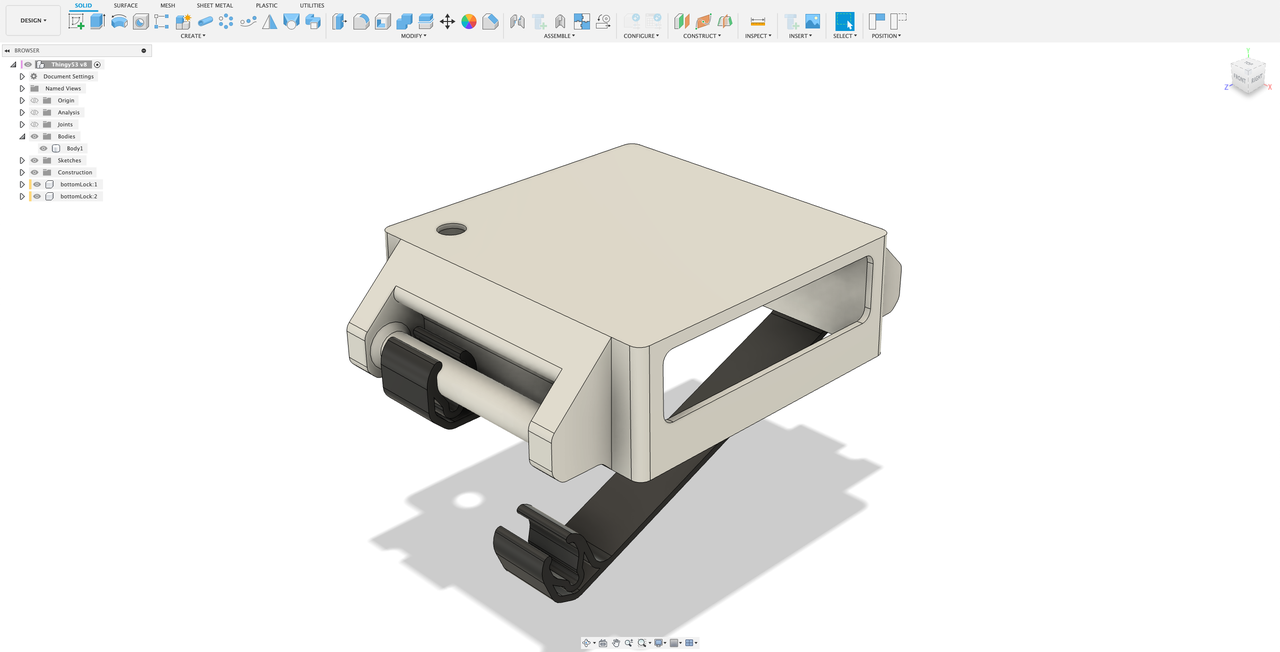Hide the bottomLock:1 component
Screen dimensions: 1280x652
37,184
